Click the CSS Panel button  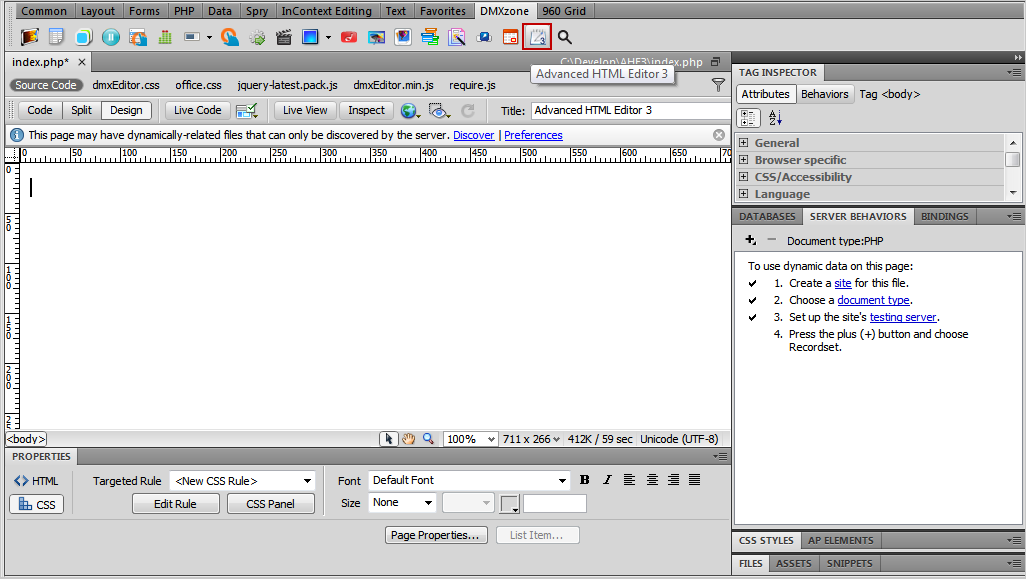270,504
